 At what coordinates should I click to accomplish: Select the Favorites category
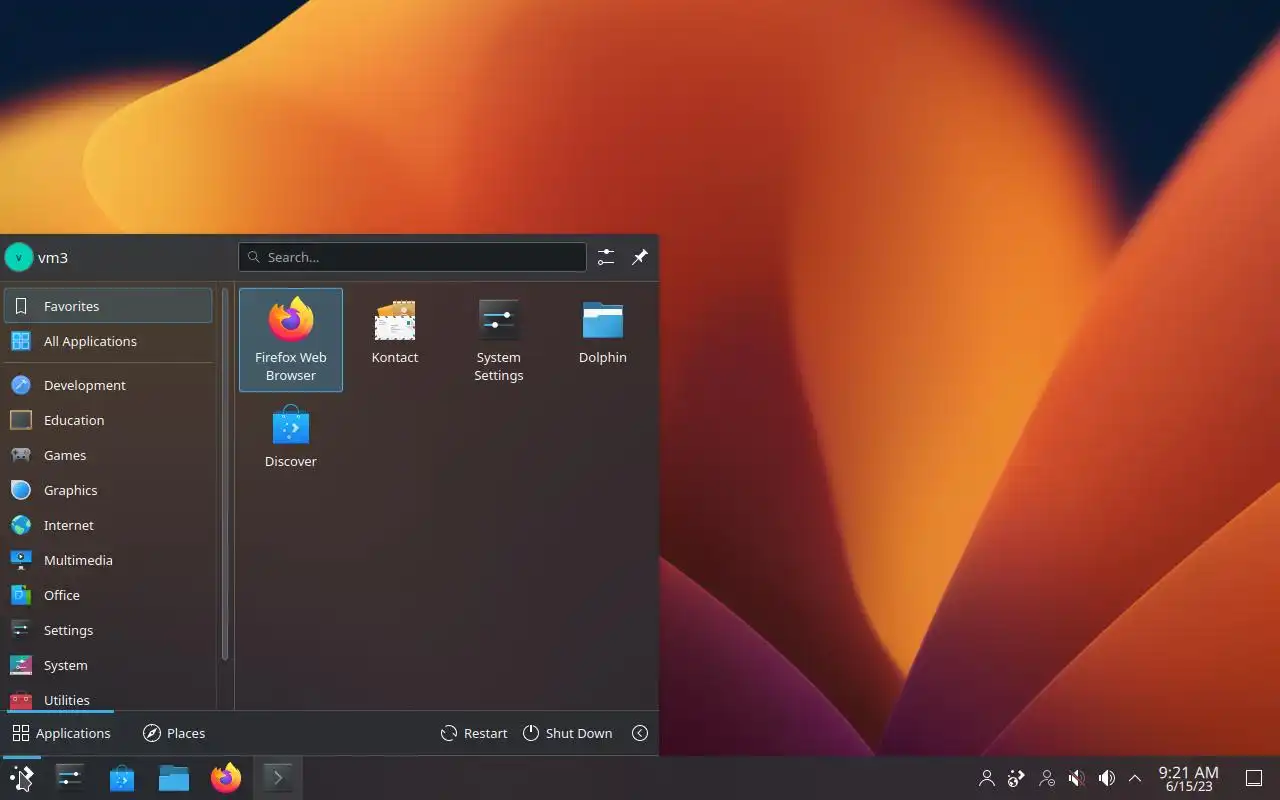click(x=108, y=306)
